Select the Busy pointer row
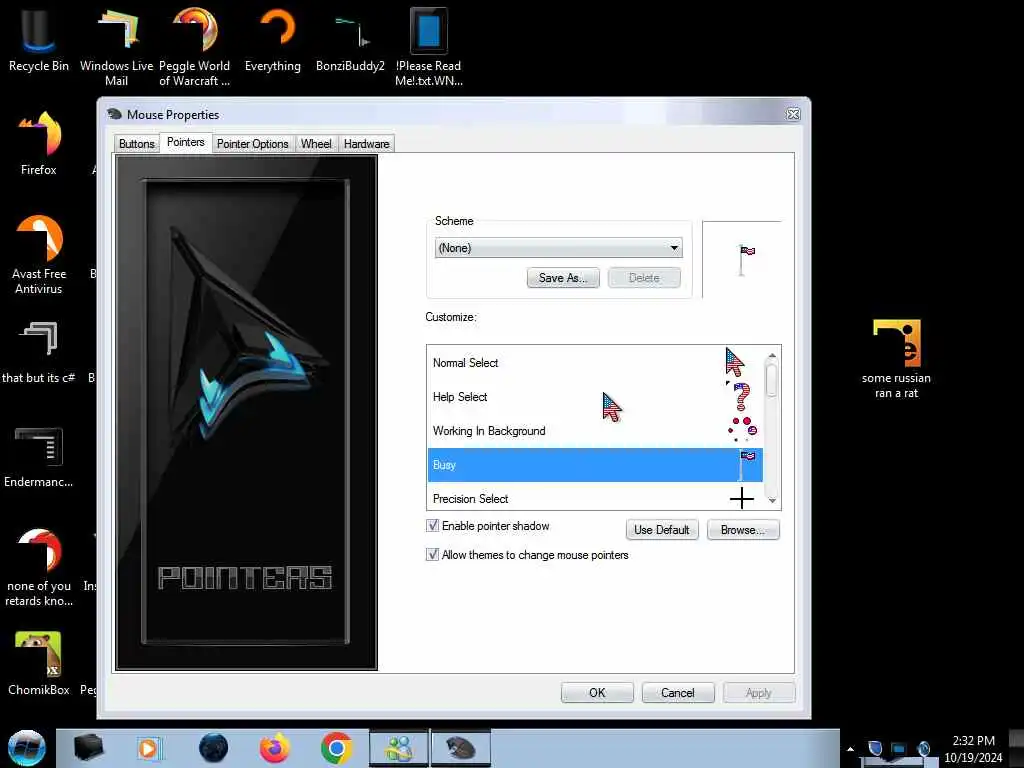Viewport: 1024px width, 768px height. [595, 464]
